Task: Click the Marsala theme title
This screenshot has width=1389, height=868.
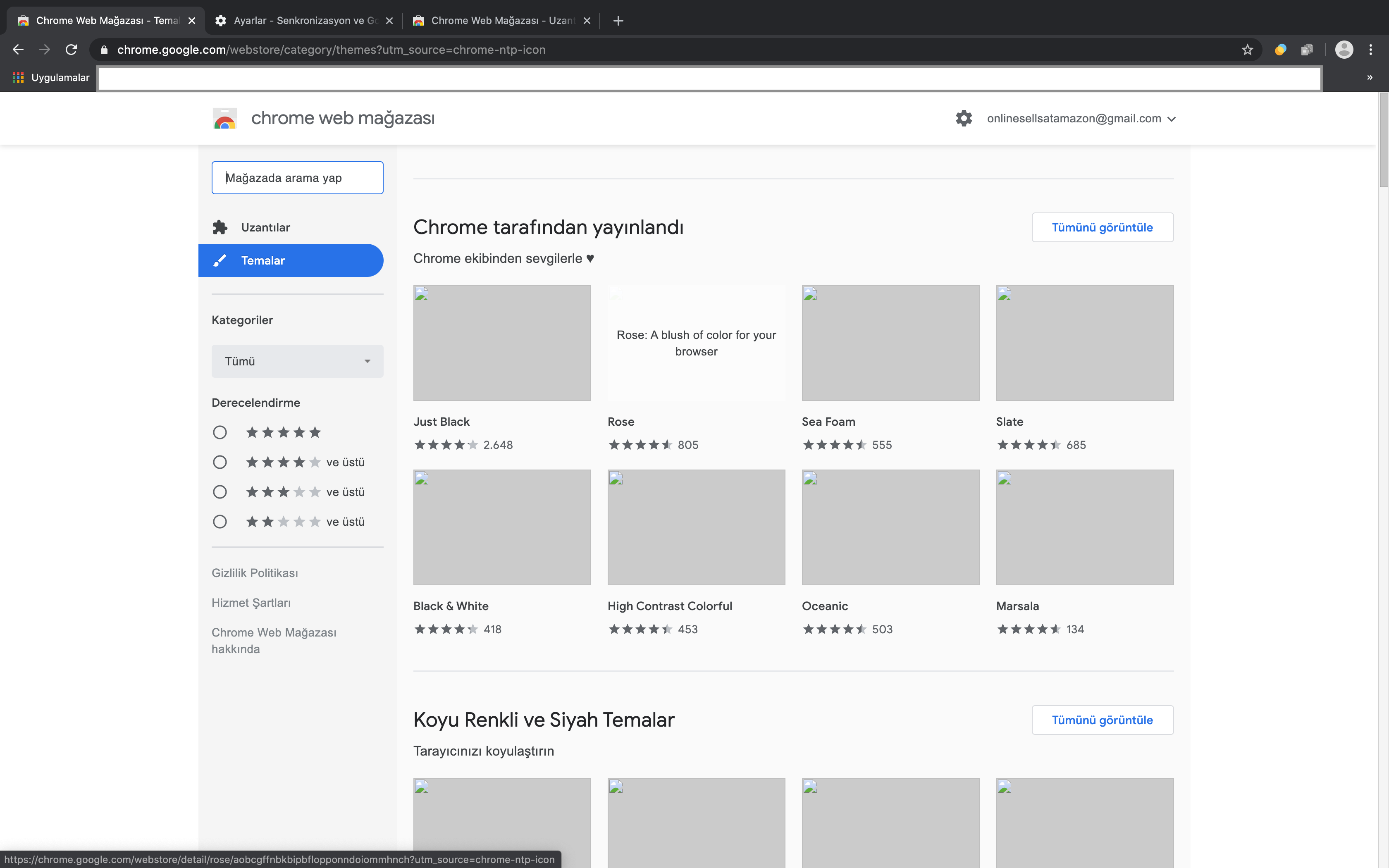Action: (x=1017, y=606)
